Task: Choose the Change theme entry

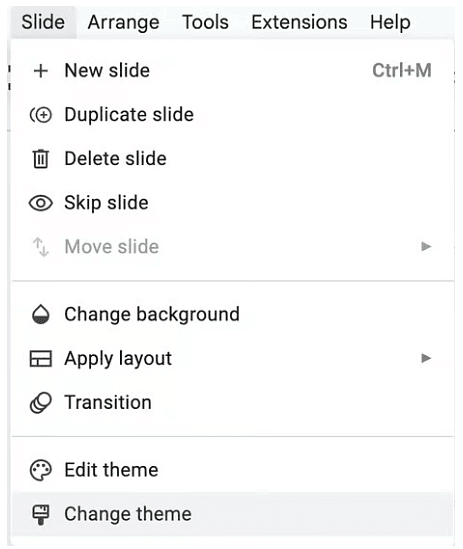Action: tap(233, 514)
